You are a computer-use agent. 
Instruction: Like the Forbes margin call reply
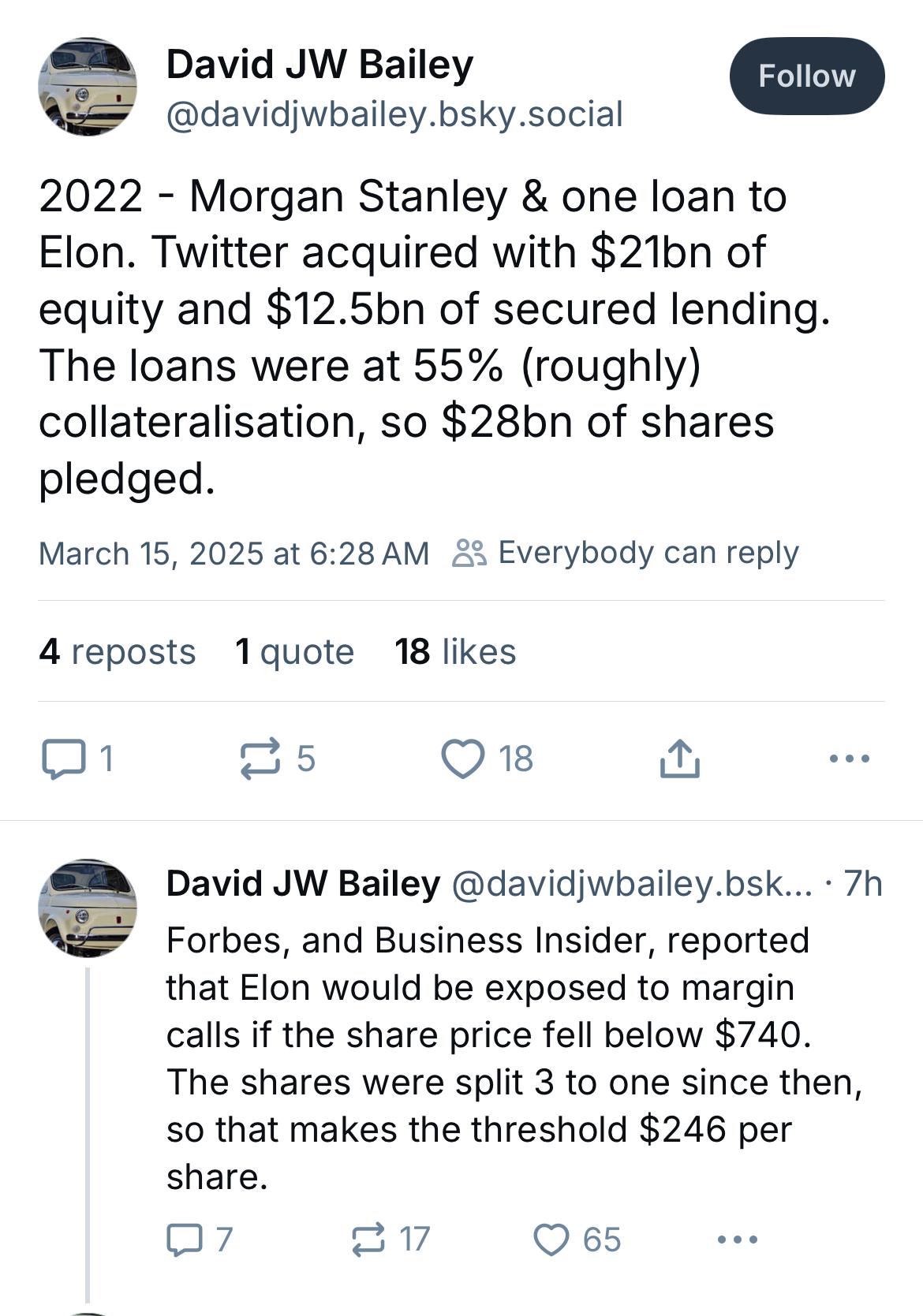(551, 1239)
